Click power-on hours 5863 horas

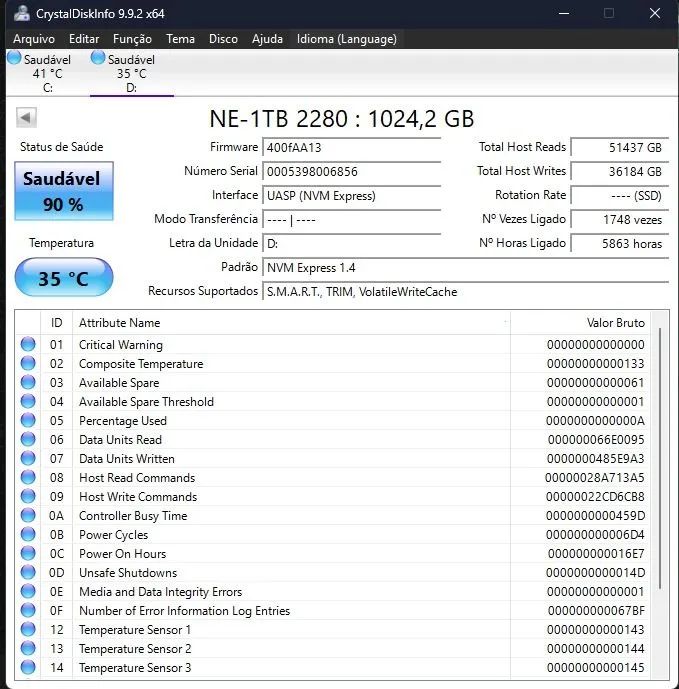620,243
